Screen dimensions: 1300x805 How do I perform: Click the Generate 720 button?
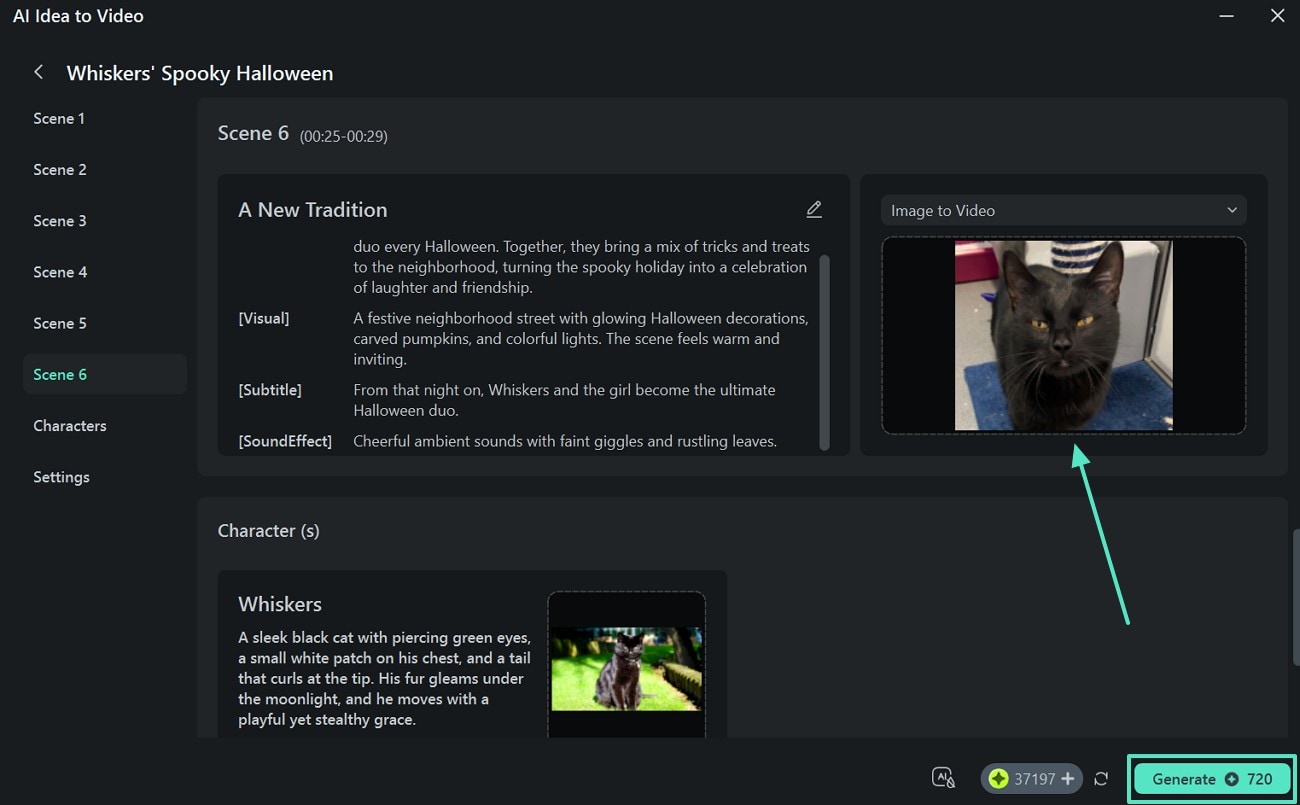coord(1212,779)
